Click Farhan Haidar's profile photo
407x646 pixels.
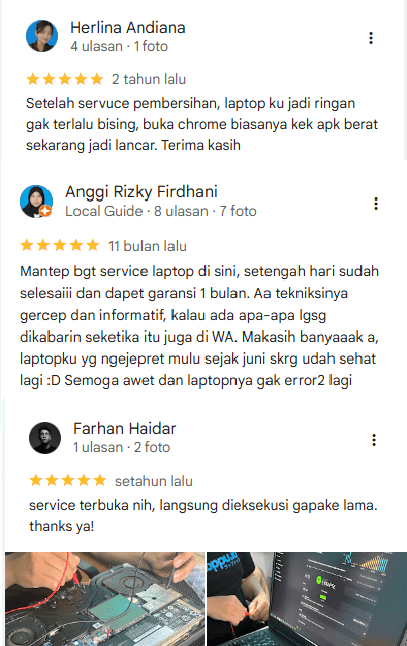(x=45, y=438)
